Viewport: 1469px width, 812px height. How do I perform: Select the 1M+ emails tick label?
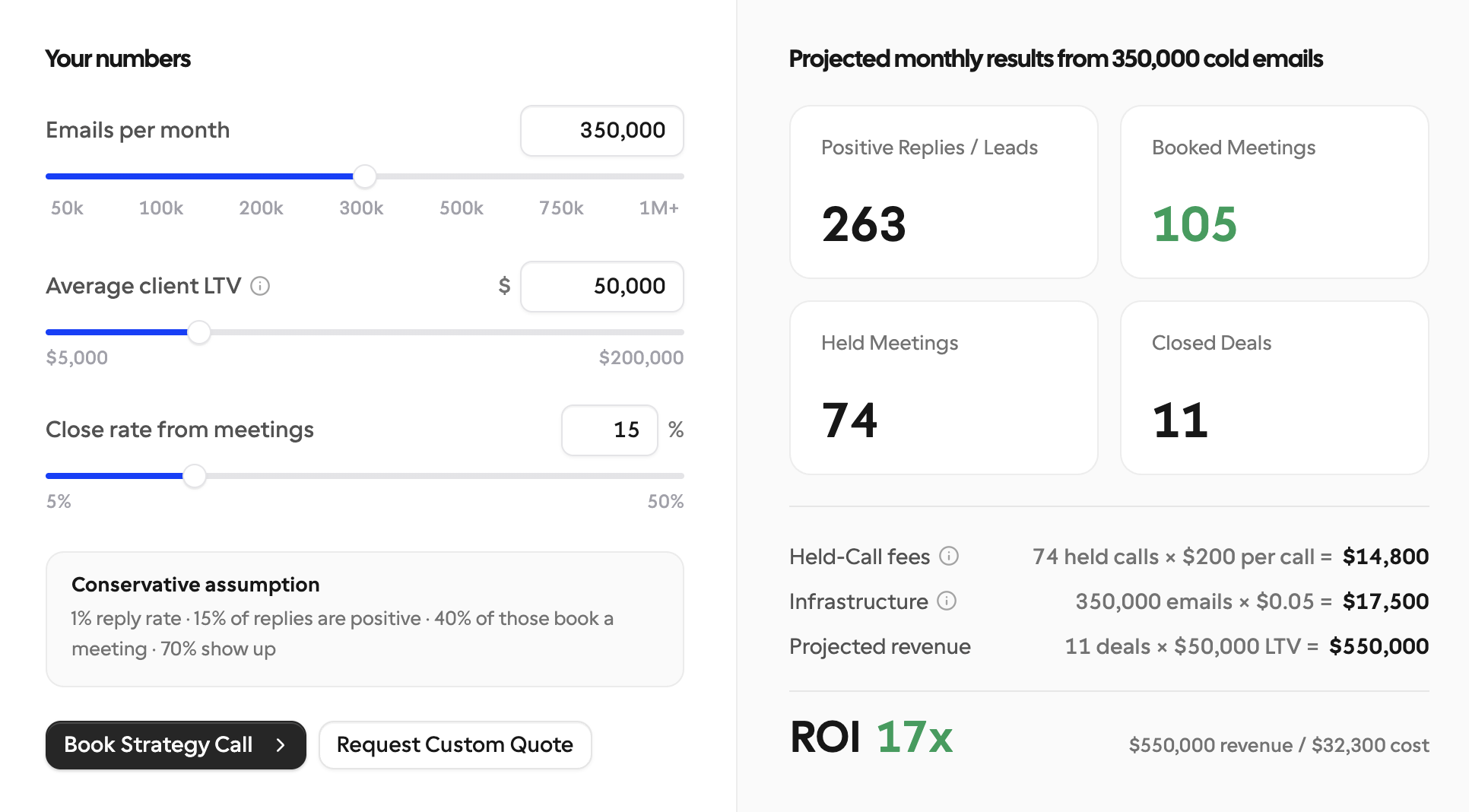click(658, 208)
